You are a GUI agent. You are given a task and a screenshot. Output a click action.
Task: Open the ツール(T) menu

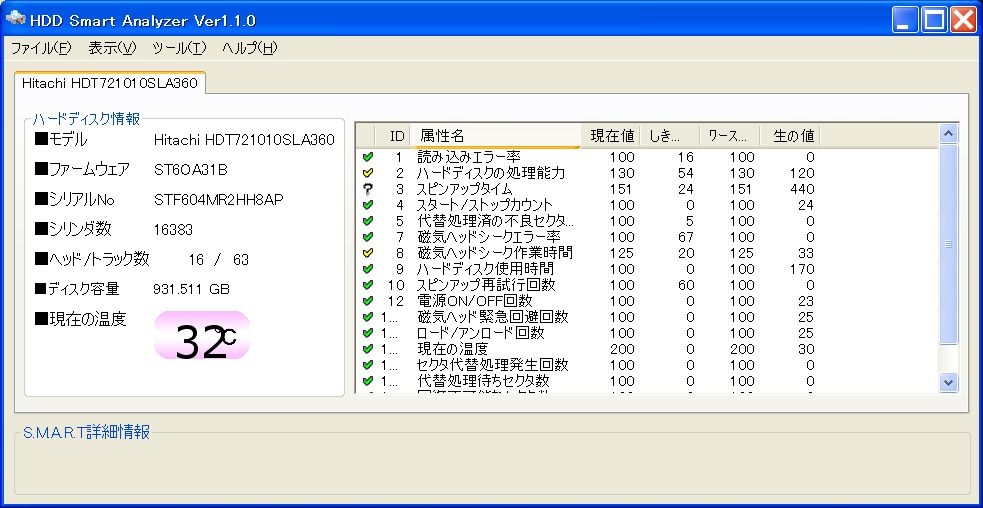pyautogui.click(x=179, y=48)
